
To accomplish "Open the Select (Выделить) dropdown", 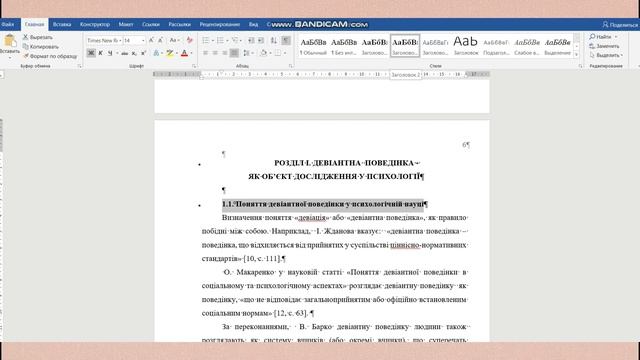I will pos(606,55).
